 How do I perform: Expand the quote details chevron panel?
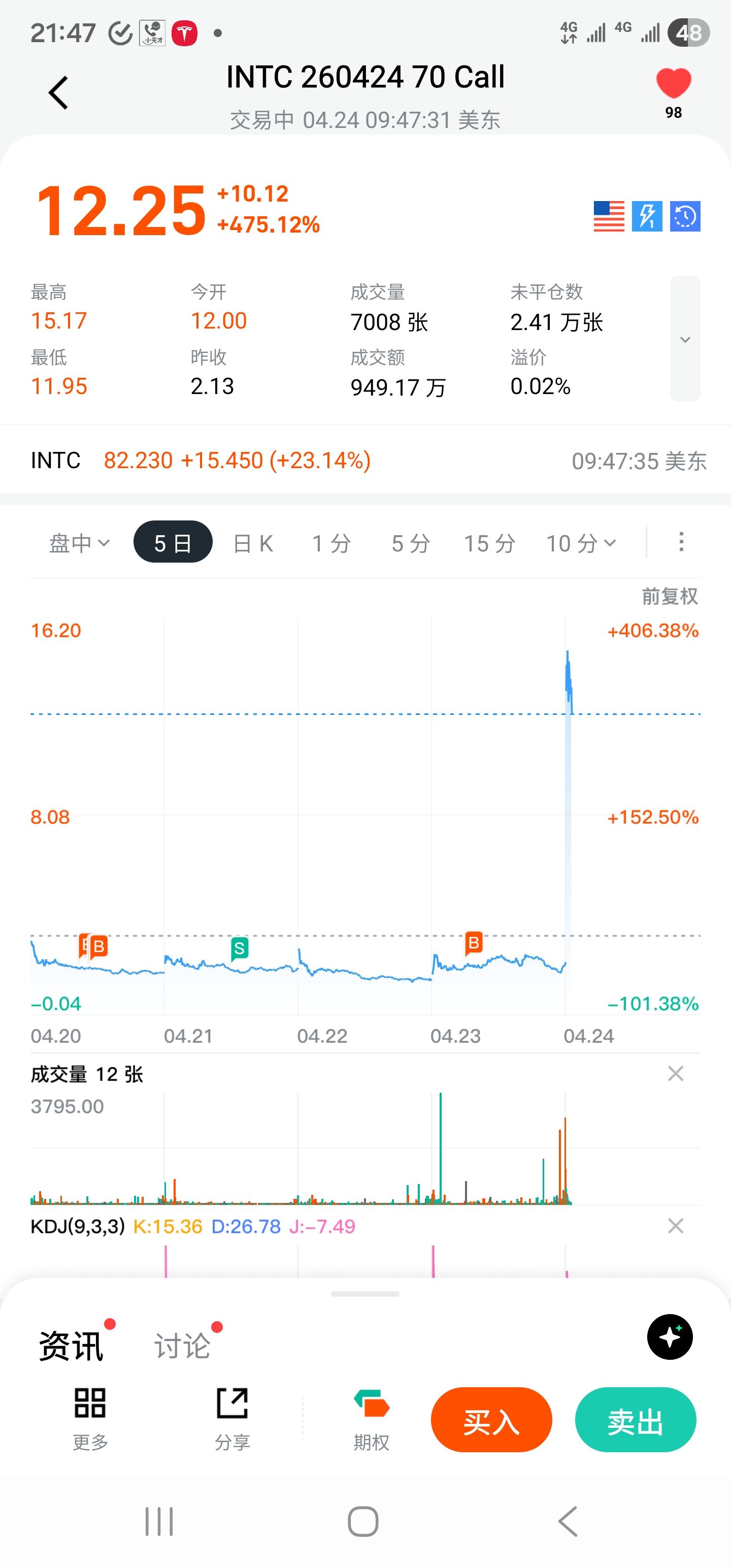[x=685, y=339]
